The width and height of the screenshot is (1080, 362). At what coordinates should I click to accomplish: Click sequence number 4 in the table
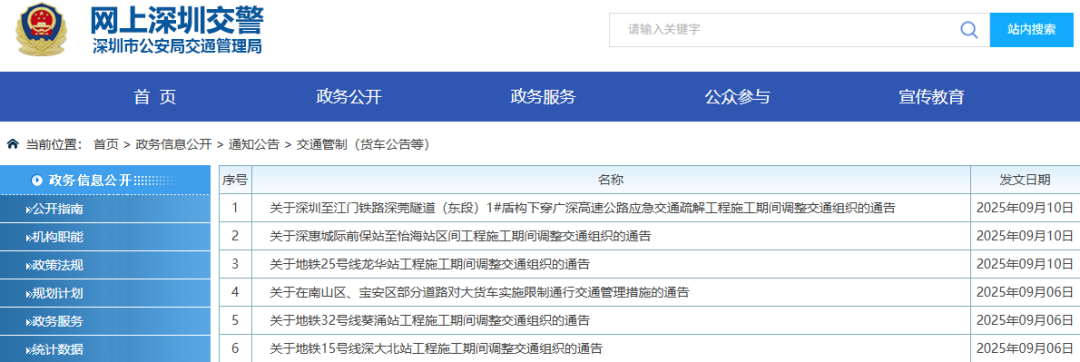point(235,292)
